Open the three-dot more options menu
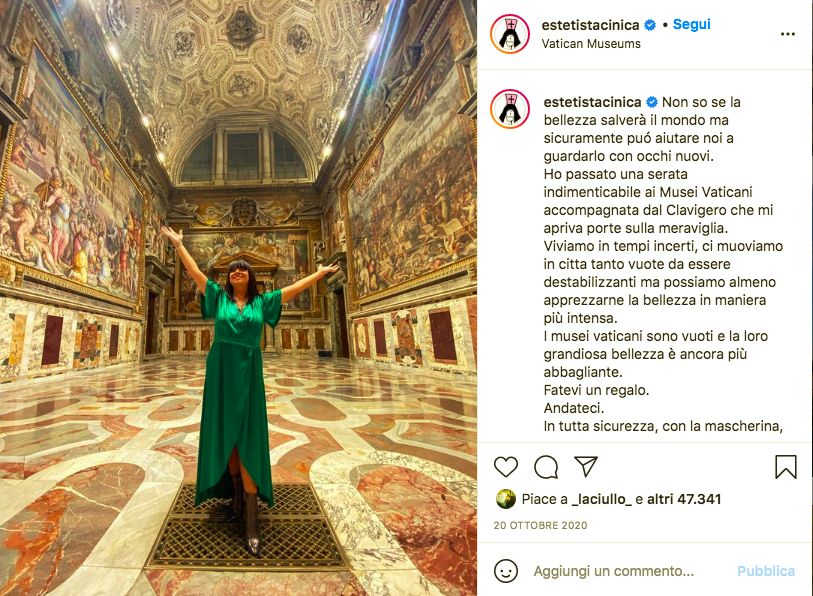 point(788,34)
